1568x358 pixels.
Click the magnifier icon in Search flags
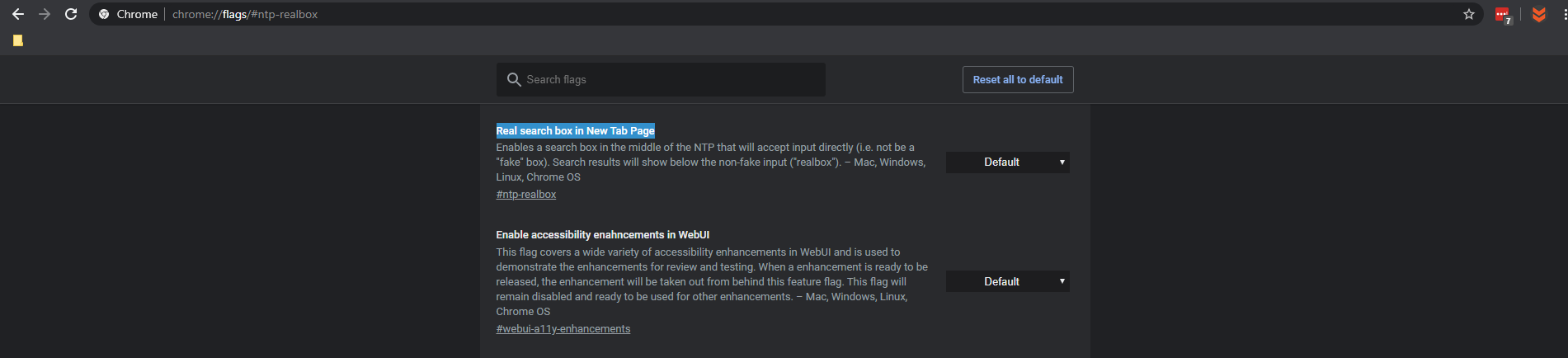(x=514, y=79)
